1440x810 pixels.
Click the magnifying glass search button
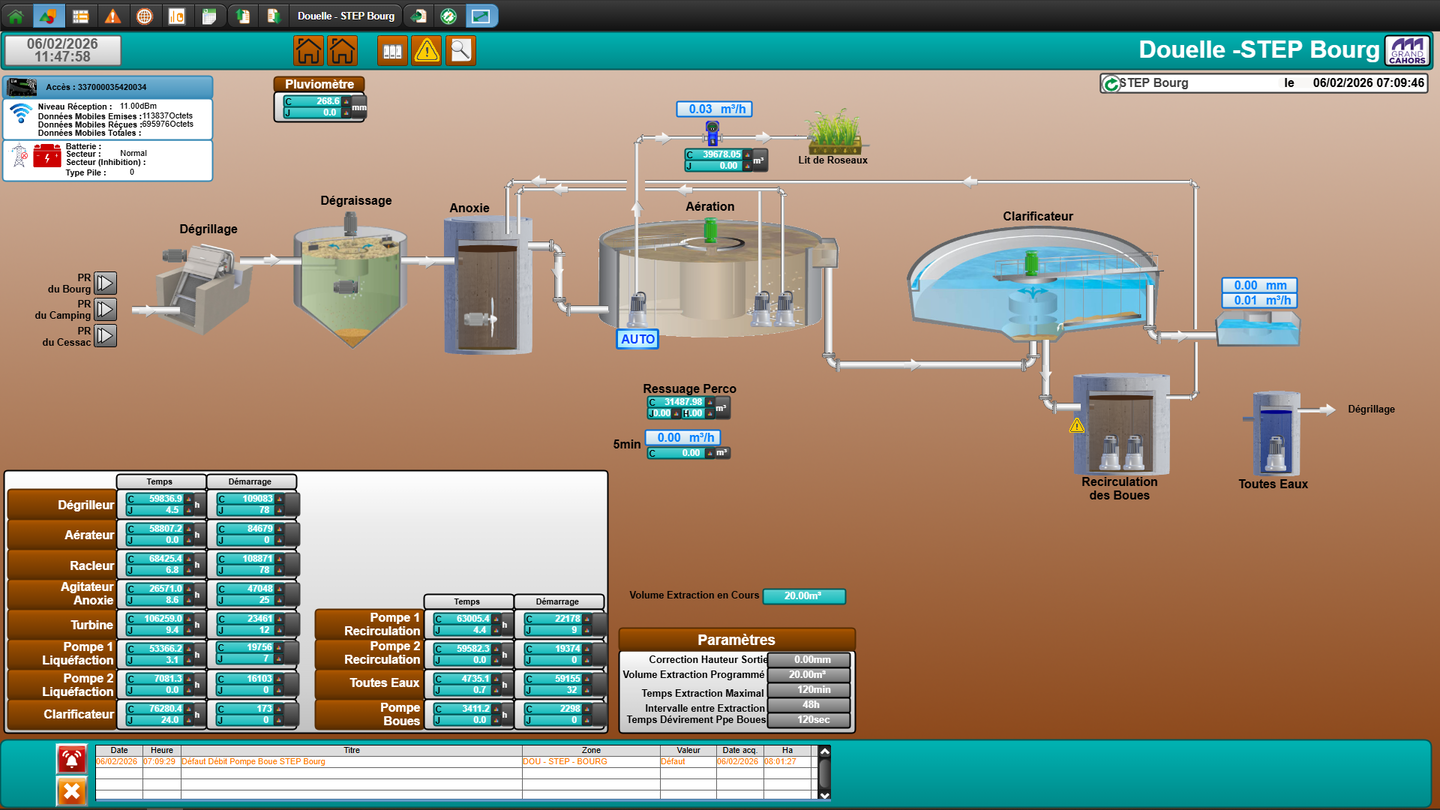coord(460,50)
